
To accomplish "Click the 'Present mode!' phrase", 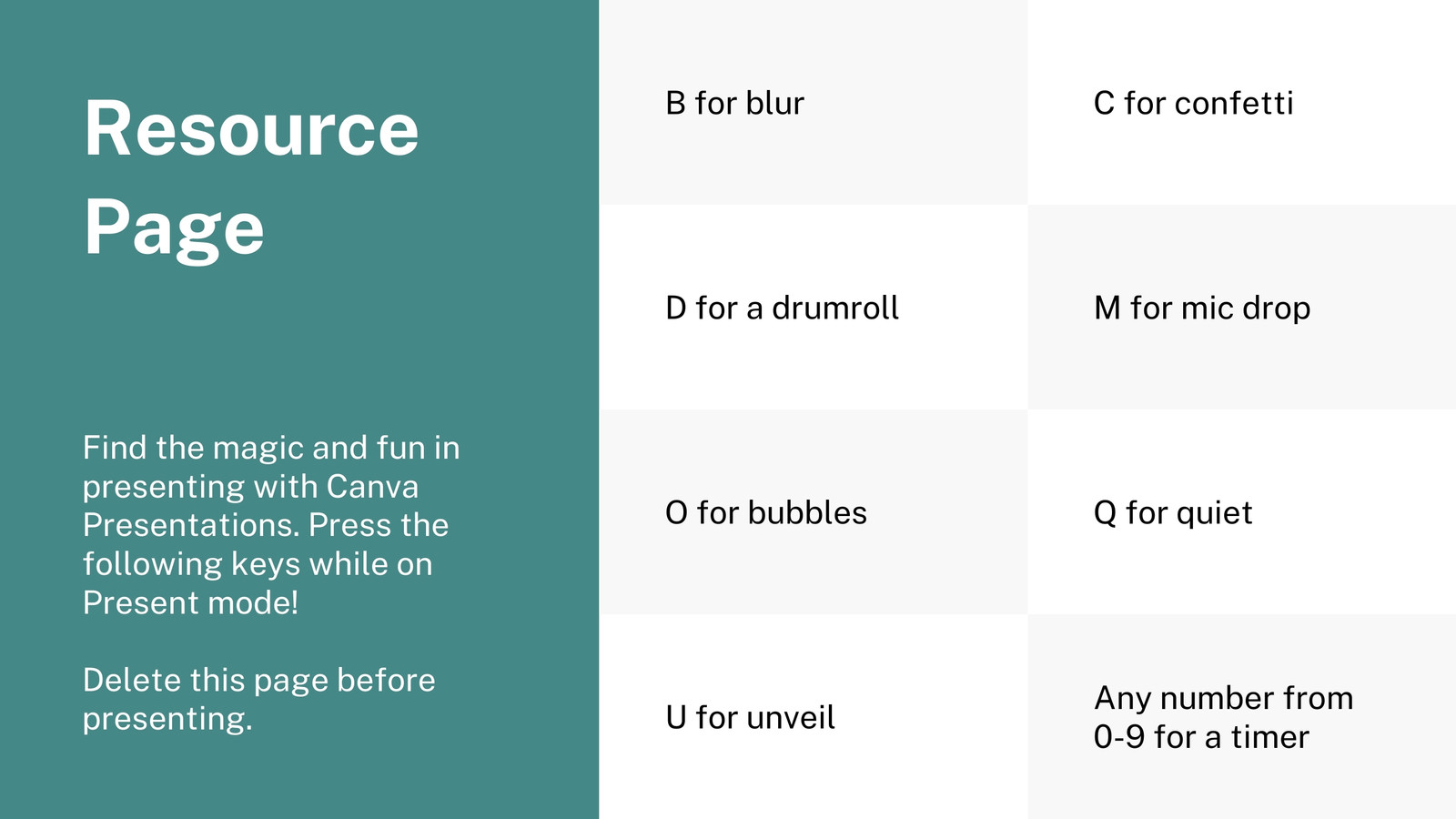I will 191,602.
